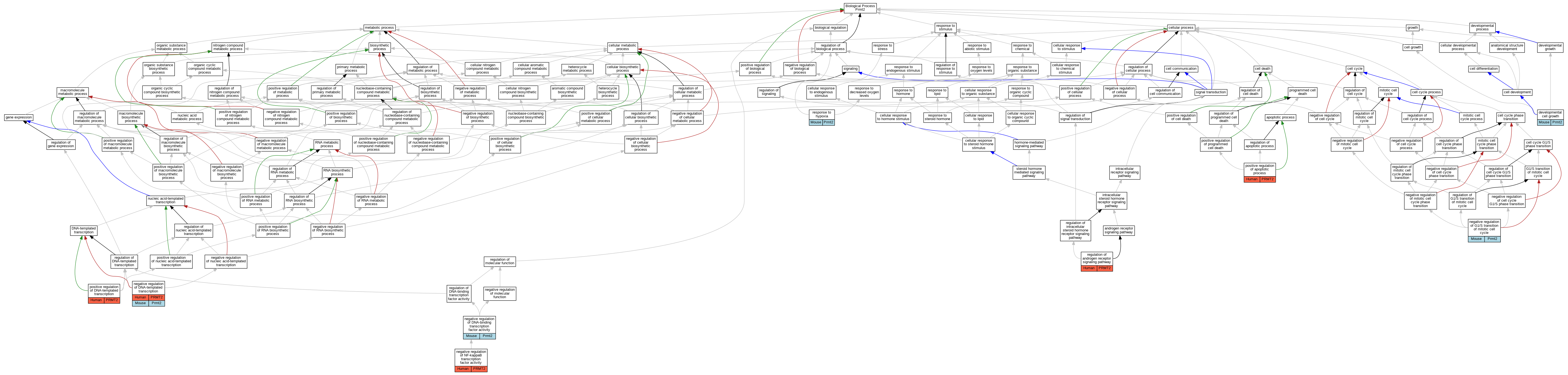
Task: Select the 'cell communication' node
Action: 1181,69
